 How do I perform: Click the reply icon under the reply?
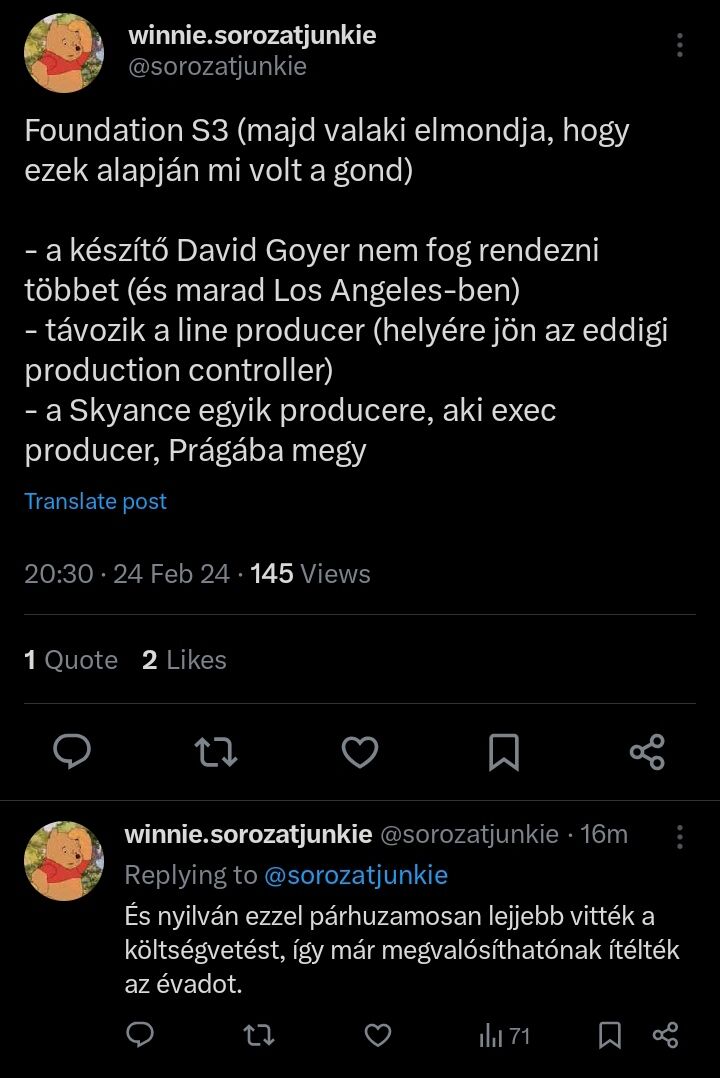pyautogui.click(x=141, y=1035)
